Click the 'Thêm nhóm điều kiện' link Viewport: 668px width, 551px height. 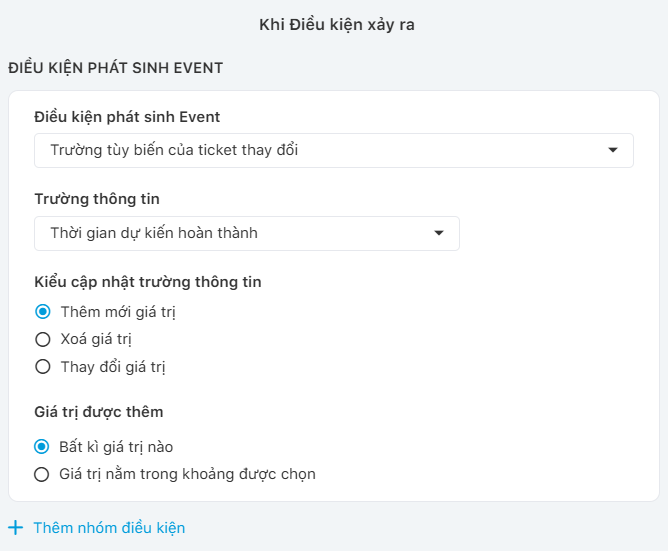(x=109, y=528)
